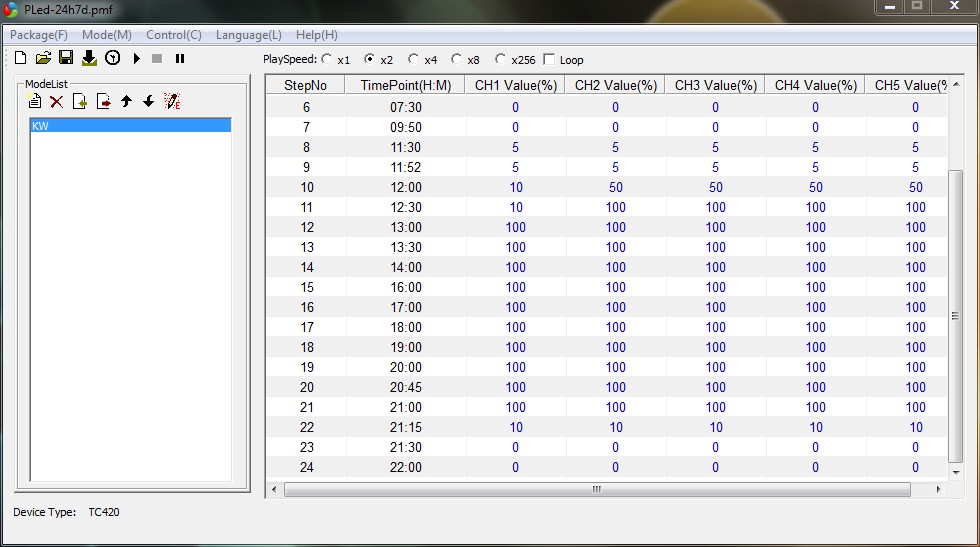Pause the playback preview
Image resolution: width=980 pixels, height=547 pixels.
point(180,58)
